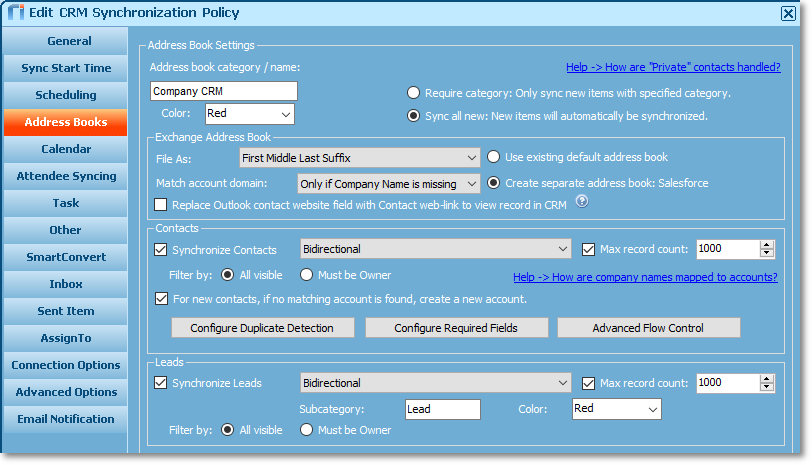Click Contacts max record count field
This screenshot has height=465, width=812.
coord(728,249)
